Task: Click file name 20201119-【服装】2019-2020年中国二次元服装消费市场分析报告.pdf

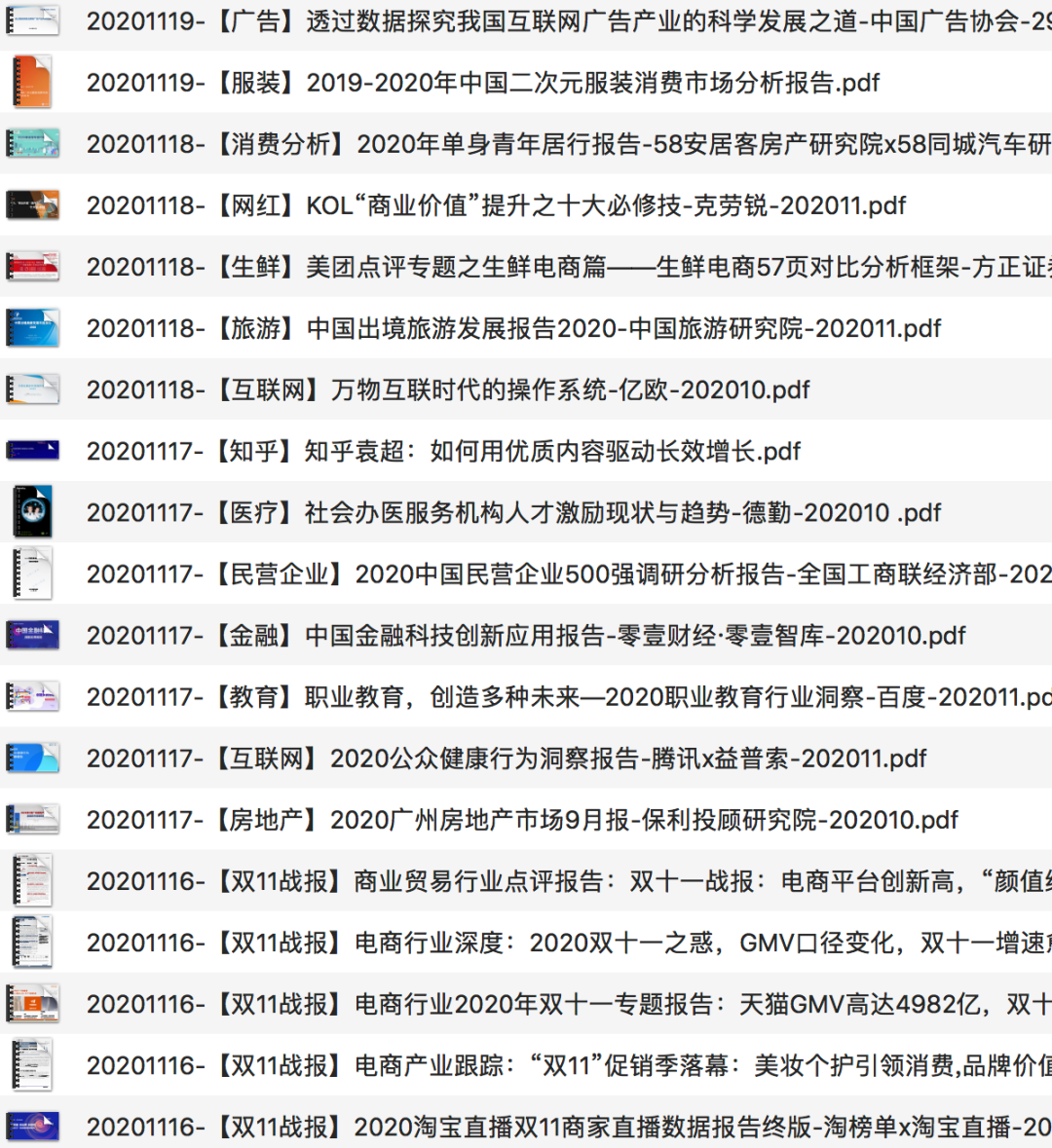Action: point(483,83)
